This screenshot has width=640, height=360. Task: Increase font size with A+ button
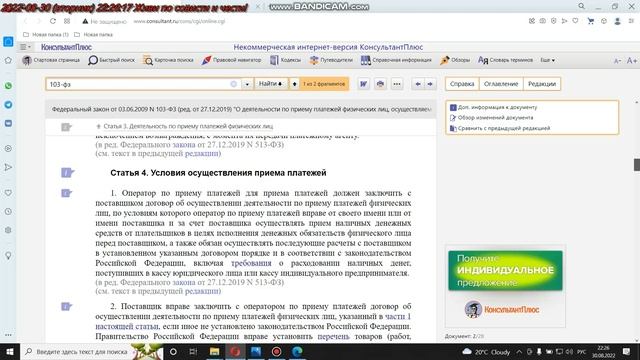[x=631, y=60]
